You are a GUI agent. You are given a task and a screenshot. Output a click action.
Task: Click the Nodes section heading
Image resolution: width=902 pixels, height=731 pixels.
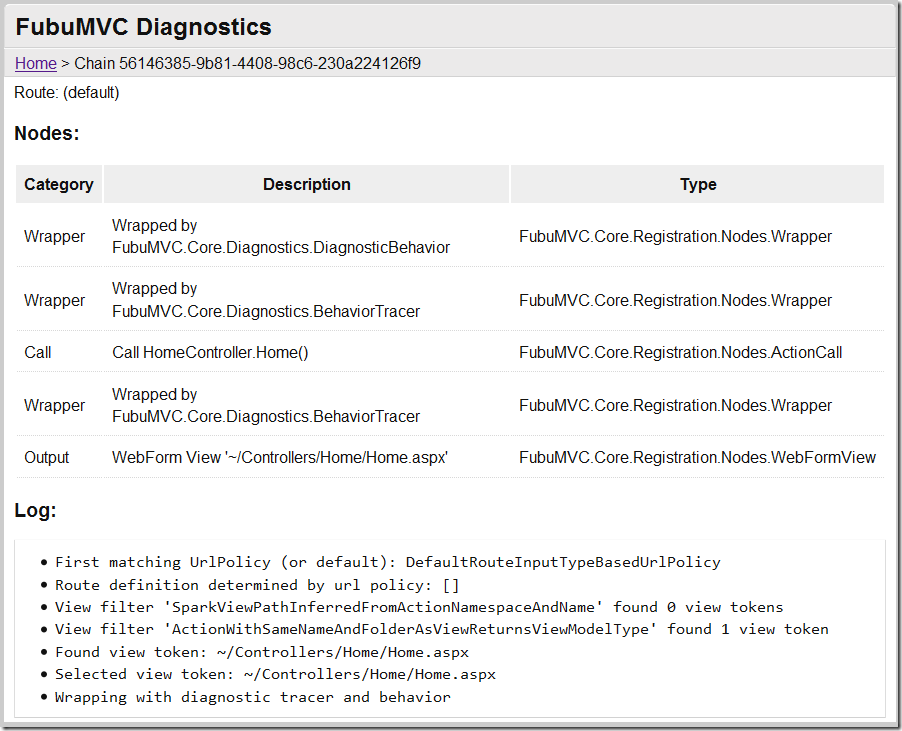(x=47, y=133)
